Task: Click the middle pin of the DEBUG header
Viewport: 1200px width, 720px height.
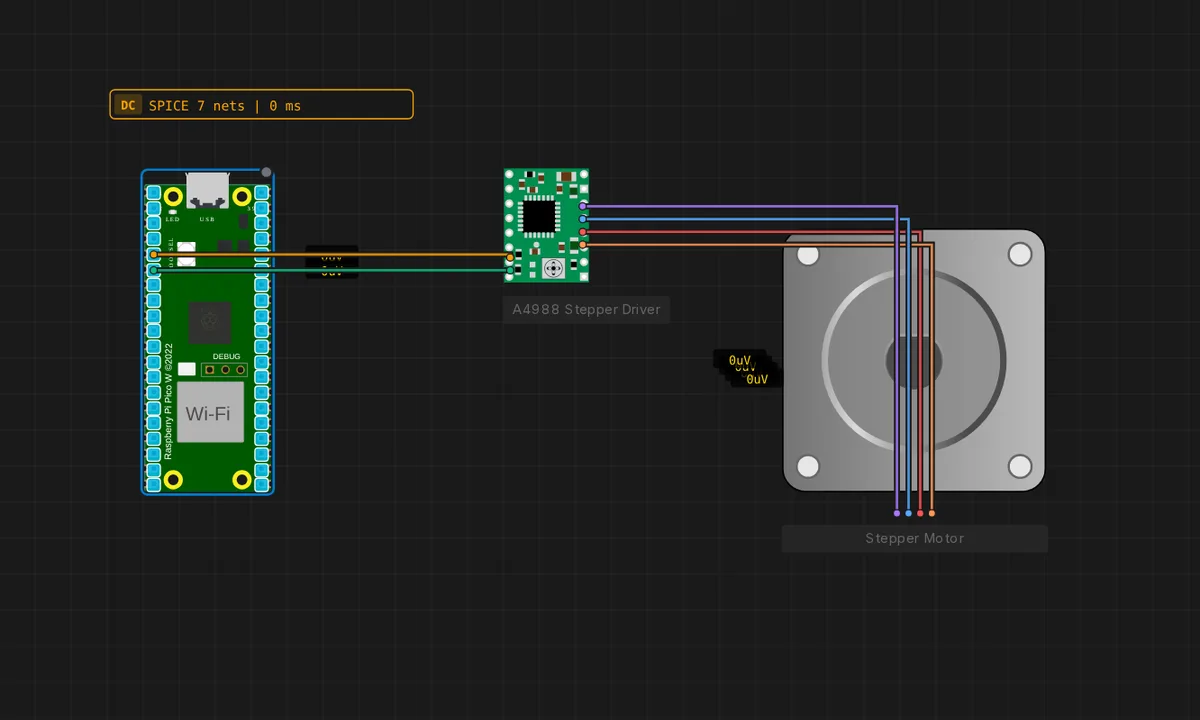Action: tap(226, 369)
